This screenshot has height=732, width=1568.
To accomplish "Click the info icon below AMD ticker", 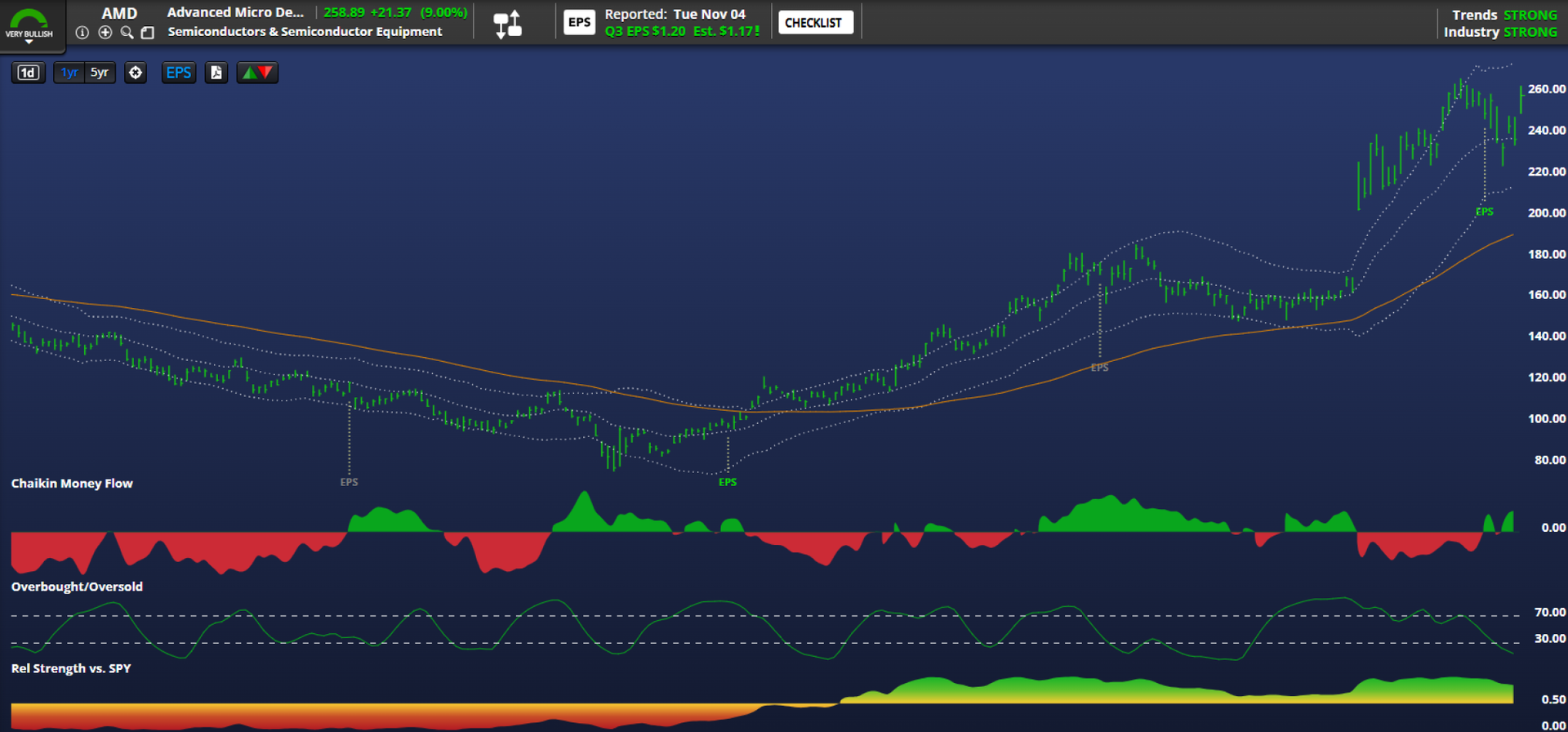I will (x=82, y=33).
